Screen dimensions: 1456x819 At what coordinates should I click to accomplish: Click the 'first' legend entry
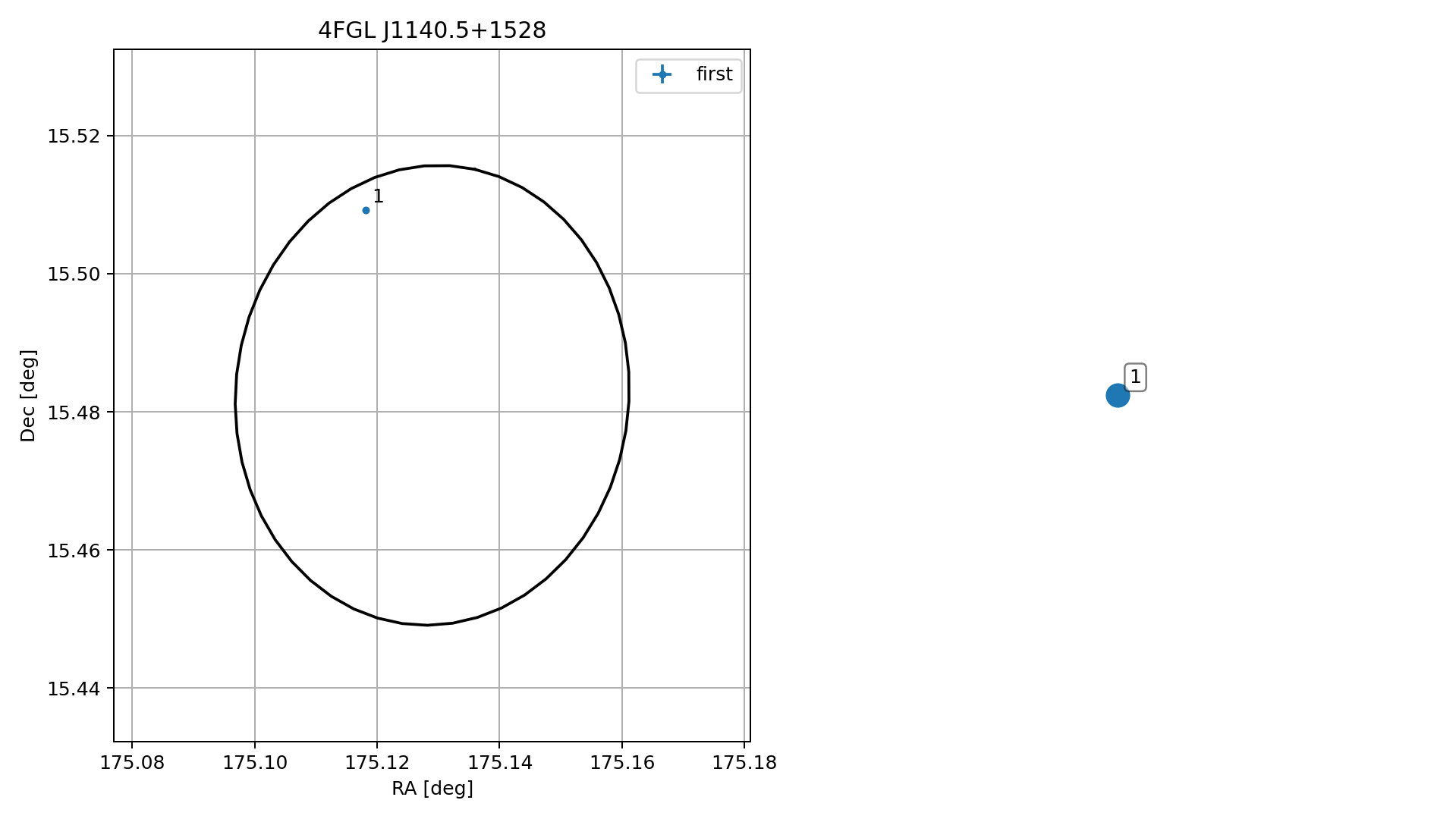click(688, 74)
